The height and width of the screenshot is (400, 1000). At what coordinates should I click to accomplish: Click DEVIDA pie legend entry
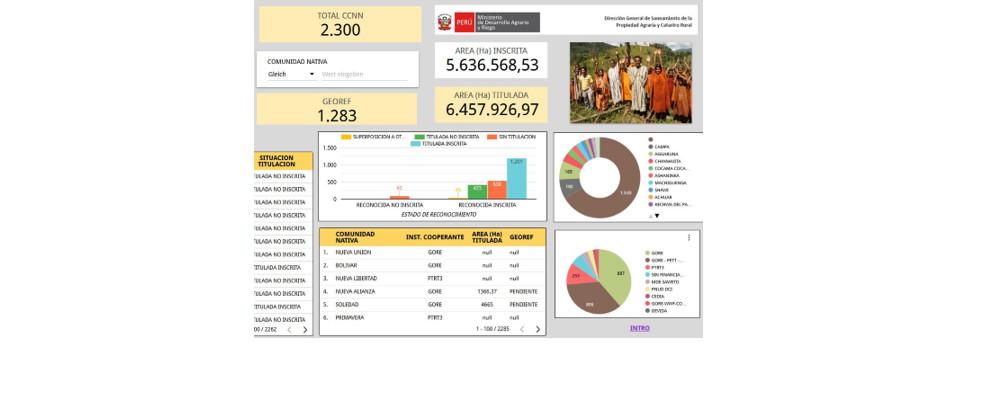pyautogui.click(x=656, y=311)
